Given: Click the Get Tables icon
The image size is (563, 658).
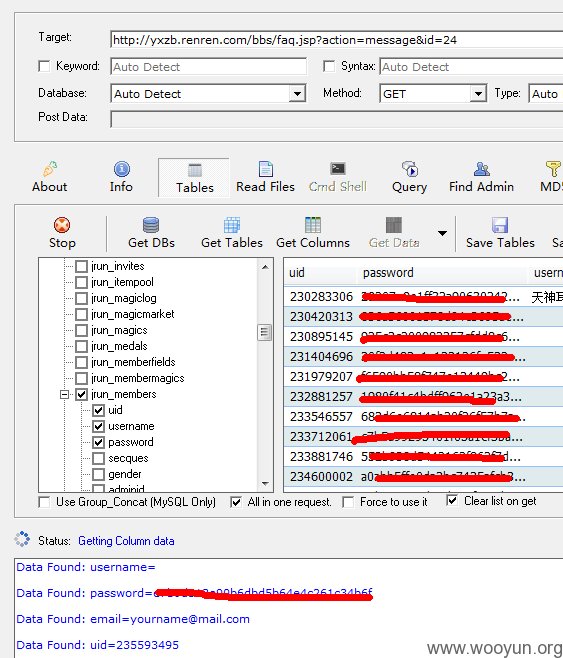Looking at the screenshot, I should 232,225.
